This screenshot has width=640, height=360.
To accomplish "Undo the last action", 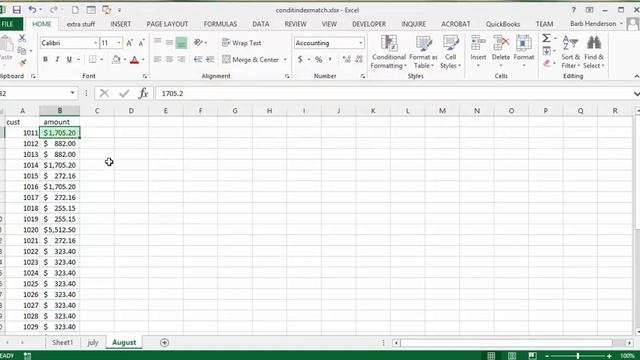I will point(32,10).
